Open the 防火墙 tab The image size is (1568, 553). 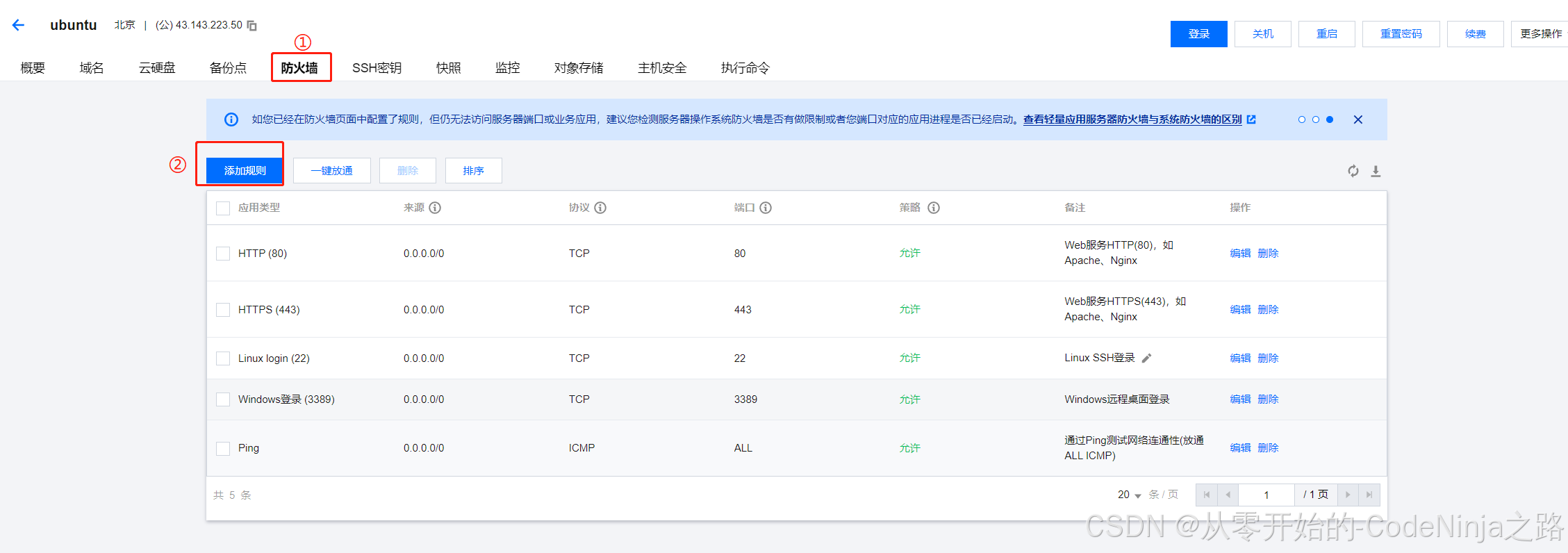tap(299, 68)
